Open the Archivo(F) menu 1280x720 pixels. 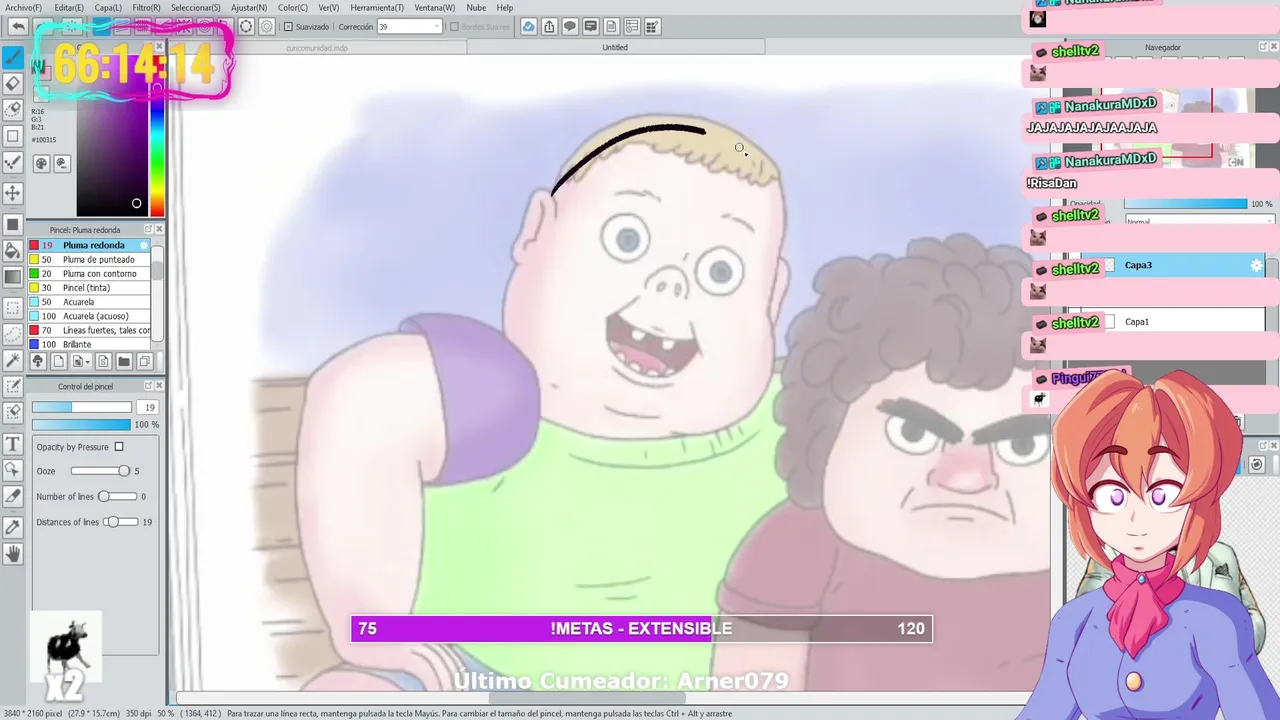24,8
